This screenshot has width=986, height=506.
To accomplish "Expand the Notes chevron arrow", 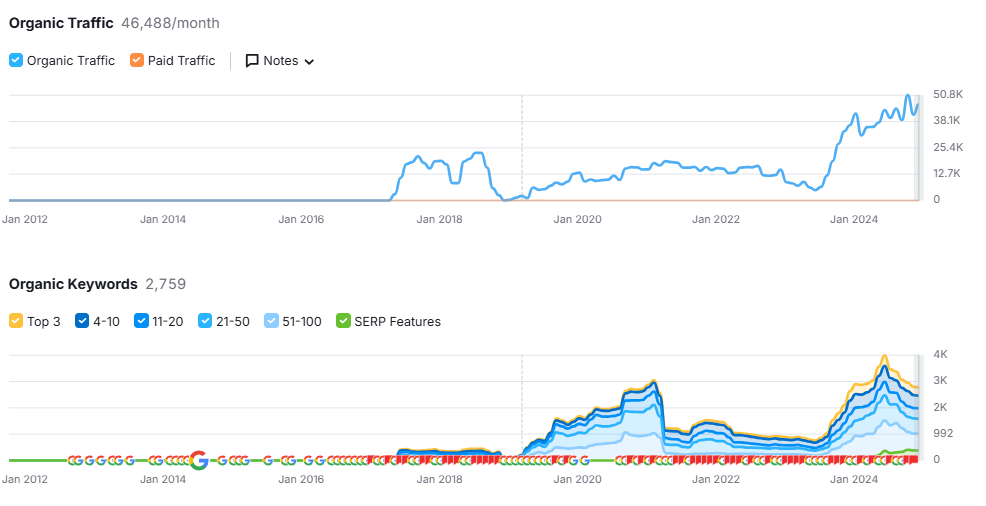I will 309,62.
